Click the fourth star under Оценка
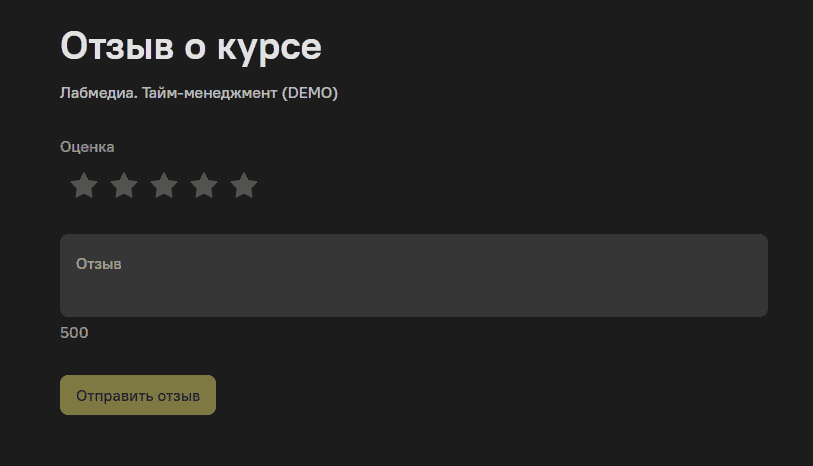The image size is (813, 466). pos(204,185)
